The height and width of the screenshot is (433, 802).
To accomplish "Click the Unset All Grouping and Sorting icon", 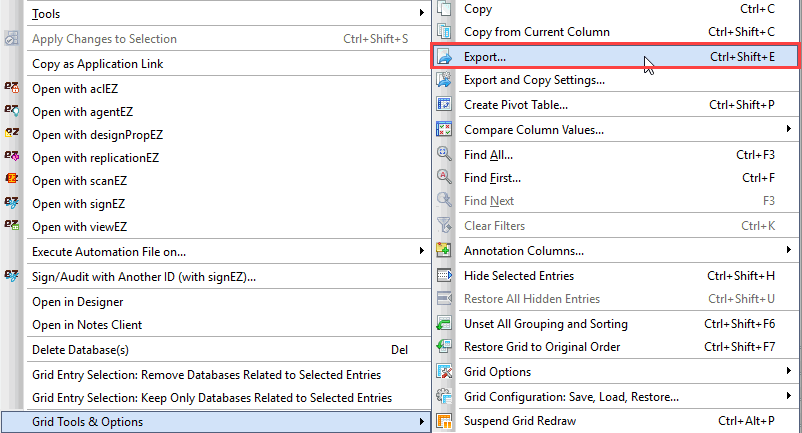I will tap(445, 324).
